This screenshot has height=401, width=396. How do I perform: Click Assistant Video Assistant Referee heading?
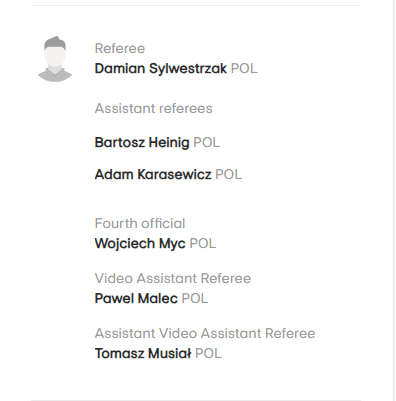tap(205, 333)
